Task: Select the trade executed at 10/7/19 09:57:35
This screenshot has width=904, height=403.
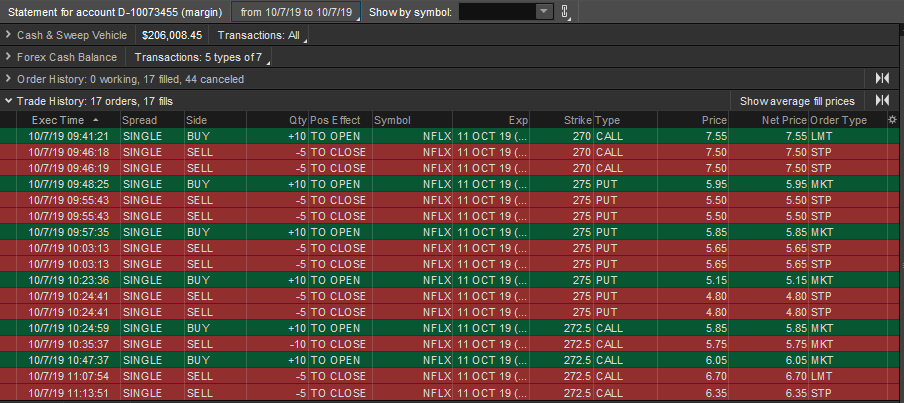Action: point(452,232)
